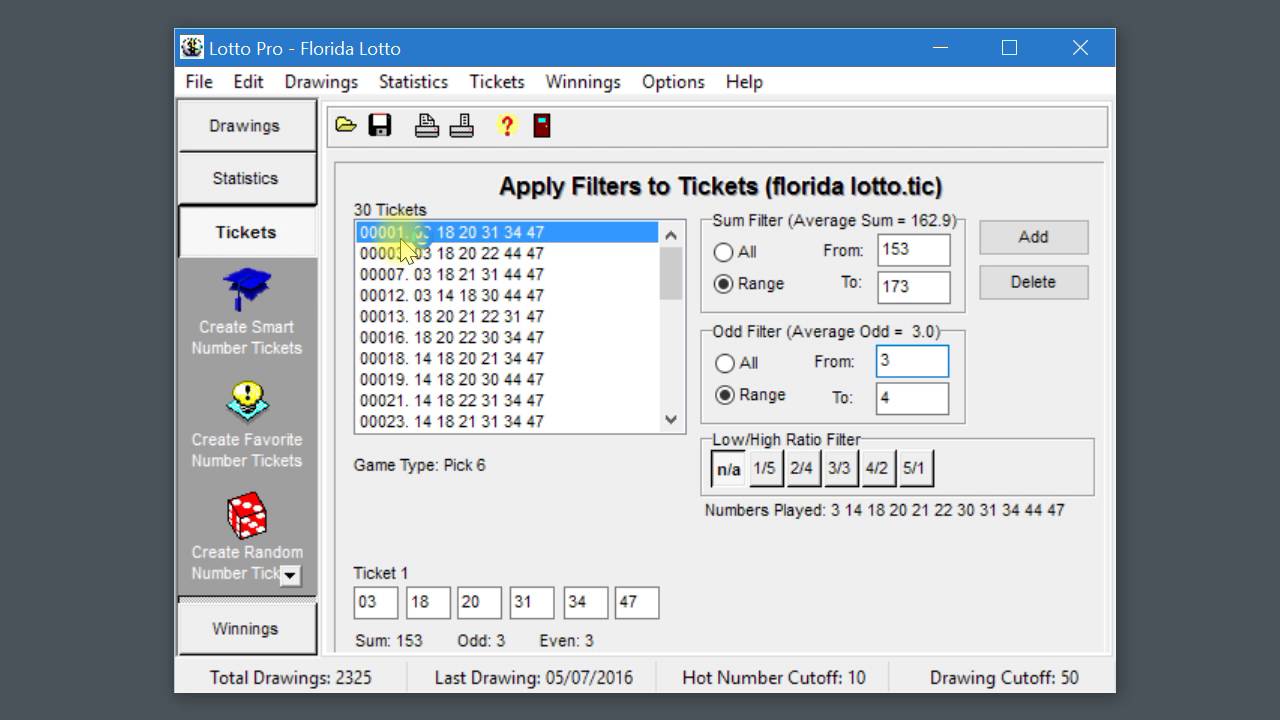1280x720 pixels.
Task: Select ticket row 00018. 14 18 20 21 34 47
Action: (507, 358)
